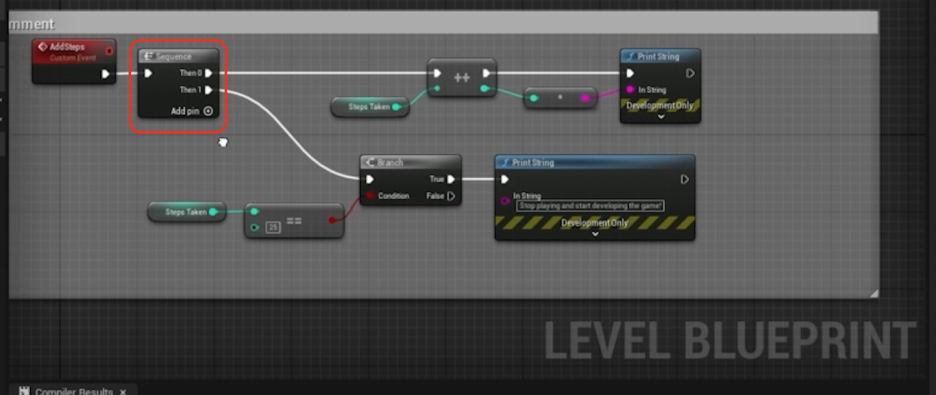
Task: Click the increment node execution input pin
Action: tap(438, 73)
